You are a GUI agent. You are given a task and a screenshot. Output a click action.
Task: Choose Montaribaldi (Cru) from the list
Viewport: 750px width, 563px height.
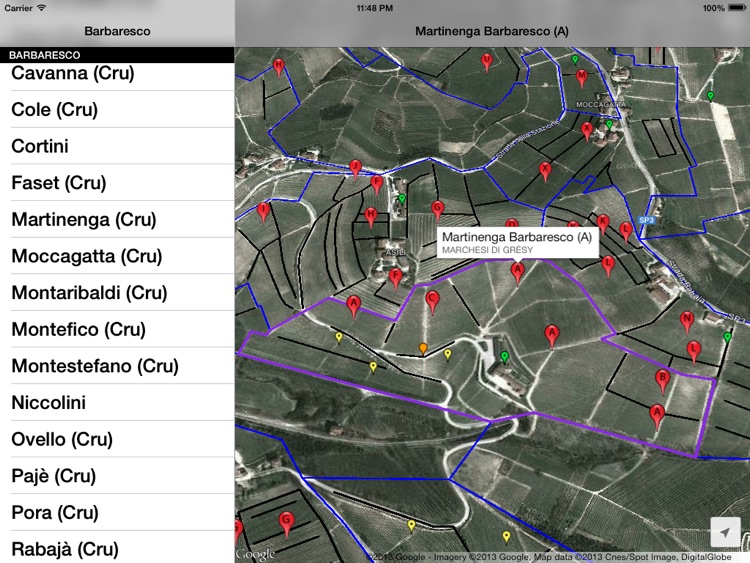(x=117, y=293)
